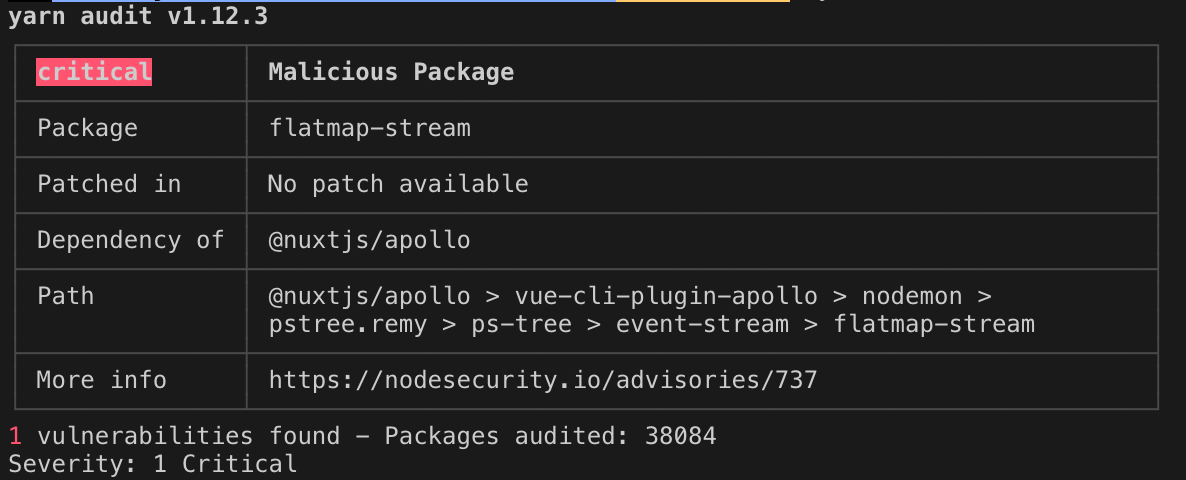Click event-stream in the dependency path
Screen dimensions: 1186x480
(702, 324)
